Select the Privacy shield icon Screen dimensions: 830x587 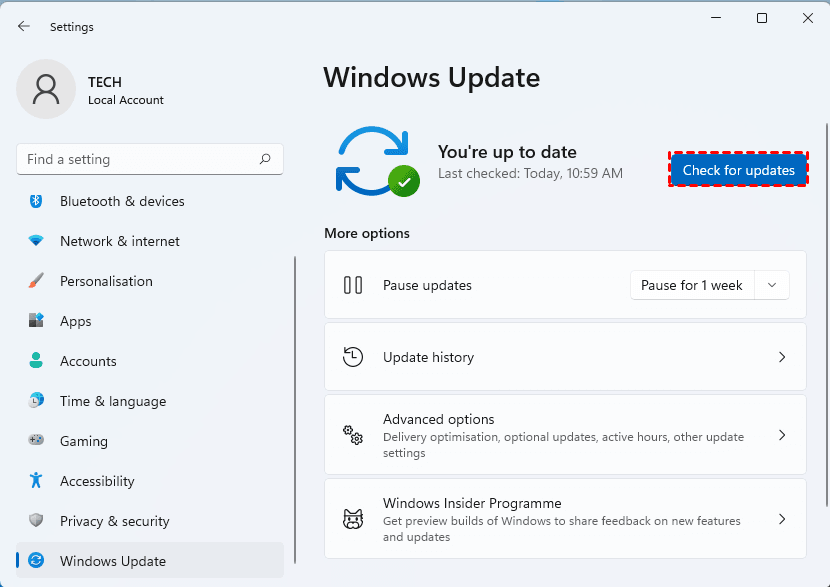point(36,520)
